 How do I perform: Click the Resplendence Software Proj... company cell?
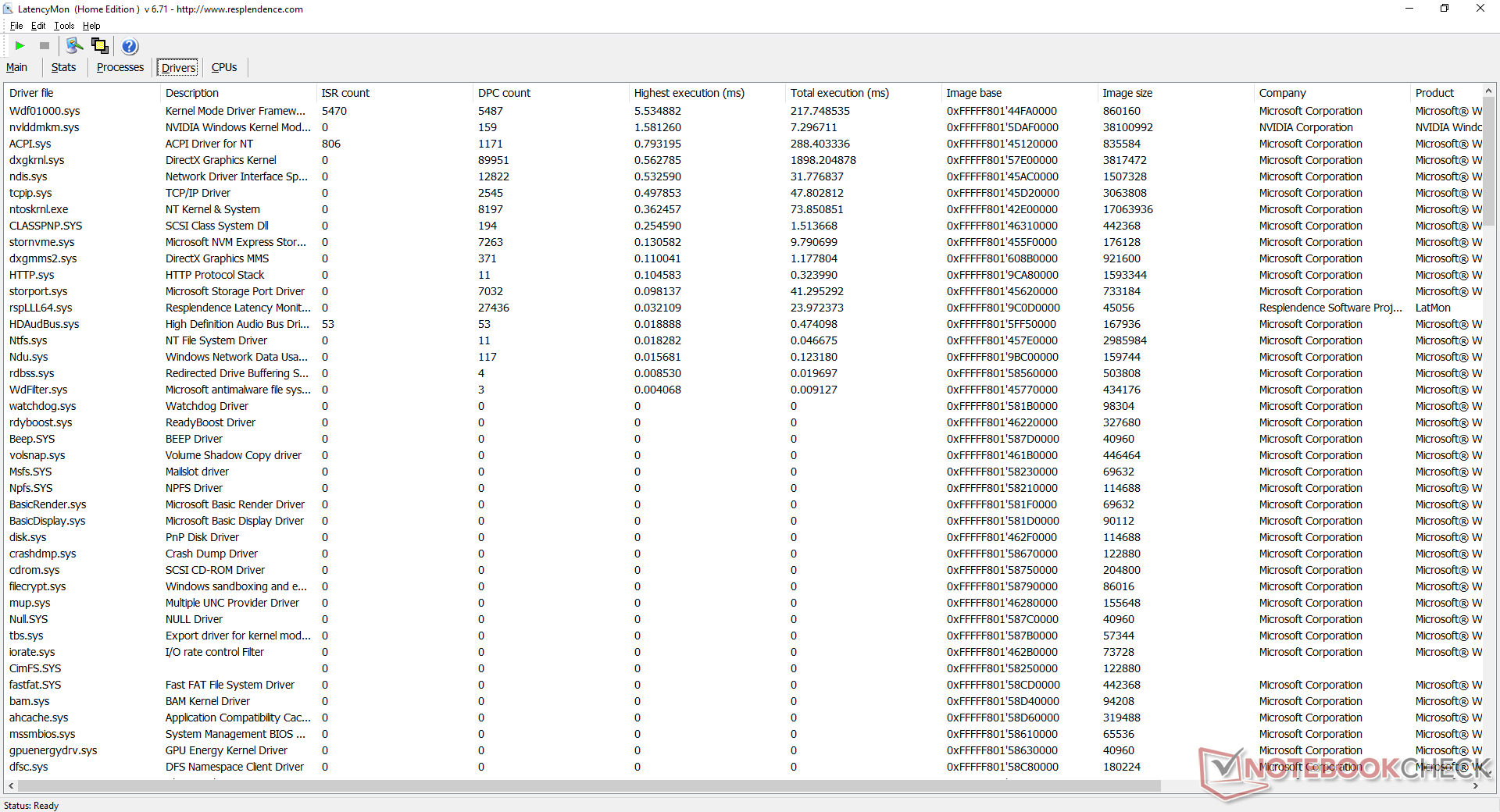point(1330,308)
